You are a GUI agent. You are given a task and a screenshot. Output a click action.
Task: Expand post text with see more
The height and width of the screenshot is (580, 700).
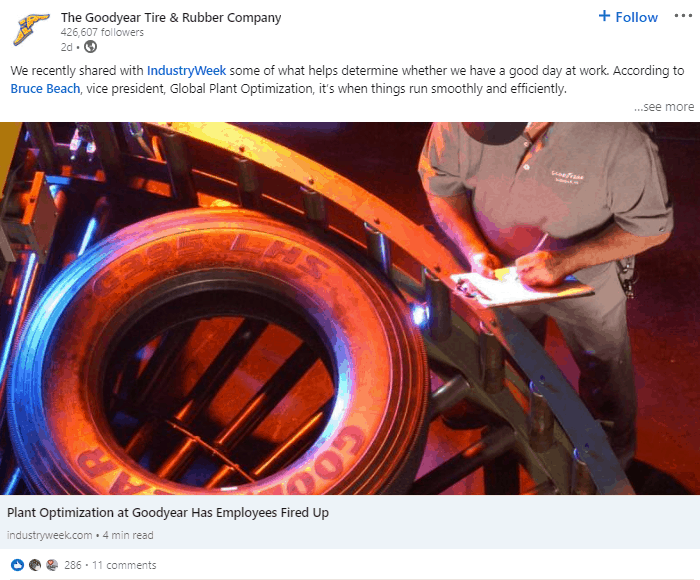coord(664,107)
